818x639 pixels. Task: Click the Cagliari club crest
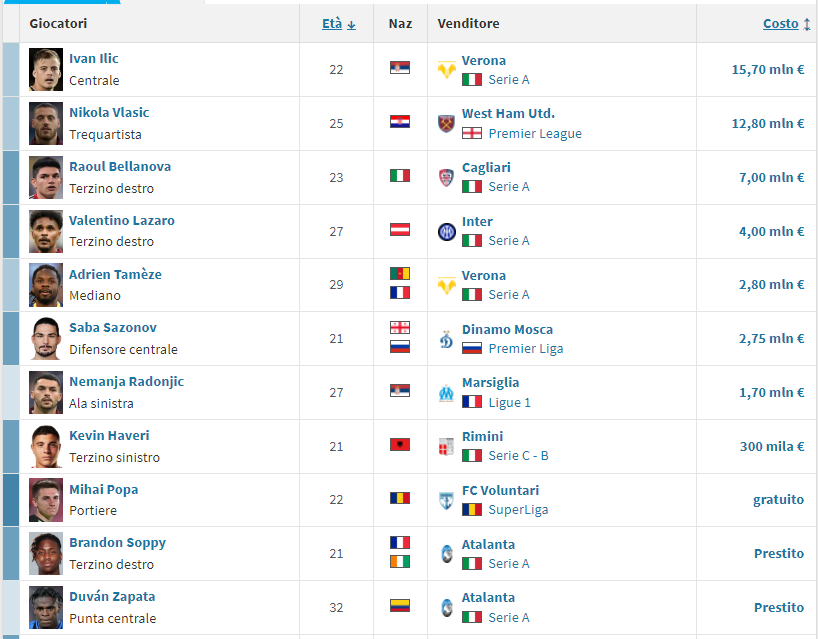(x=446, y=178)
